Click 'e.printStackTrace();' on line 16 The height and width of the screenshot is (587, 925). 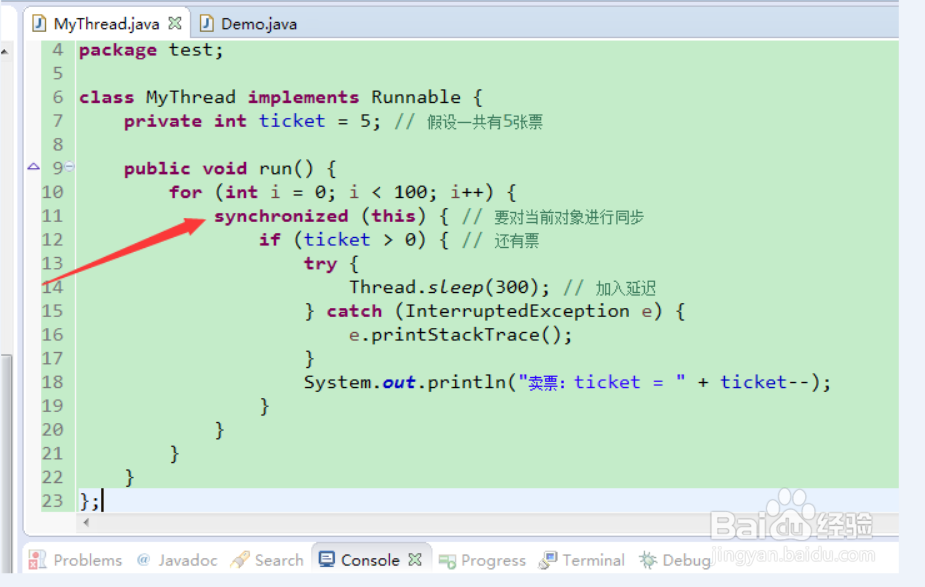click(x=461, y=335)
